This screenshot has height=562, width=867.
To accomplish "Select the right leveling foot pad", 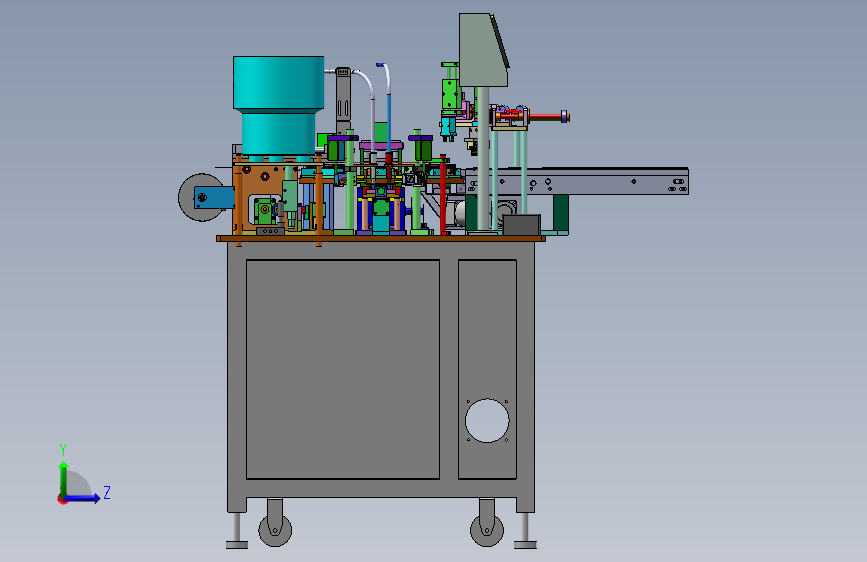I will coord(525,545).
